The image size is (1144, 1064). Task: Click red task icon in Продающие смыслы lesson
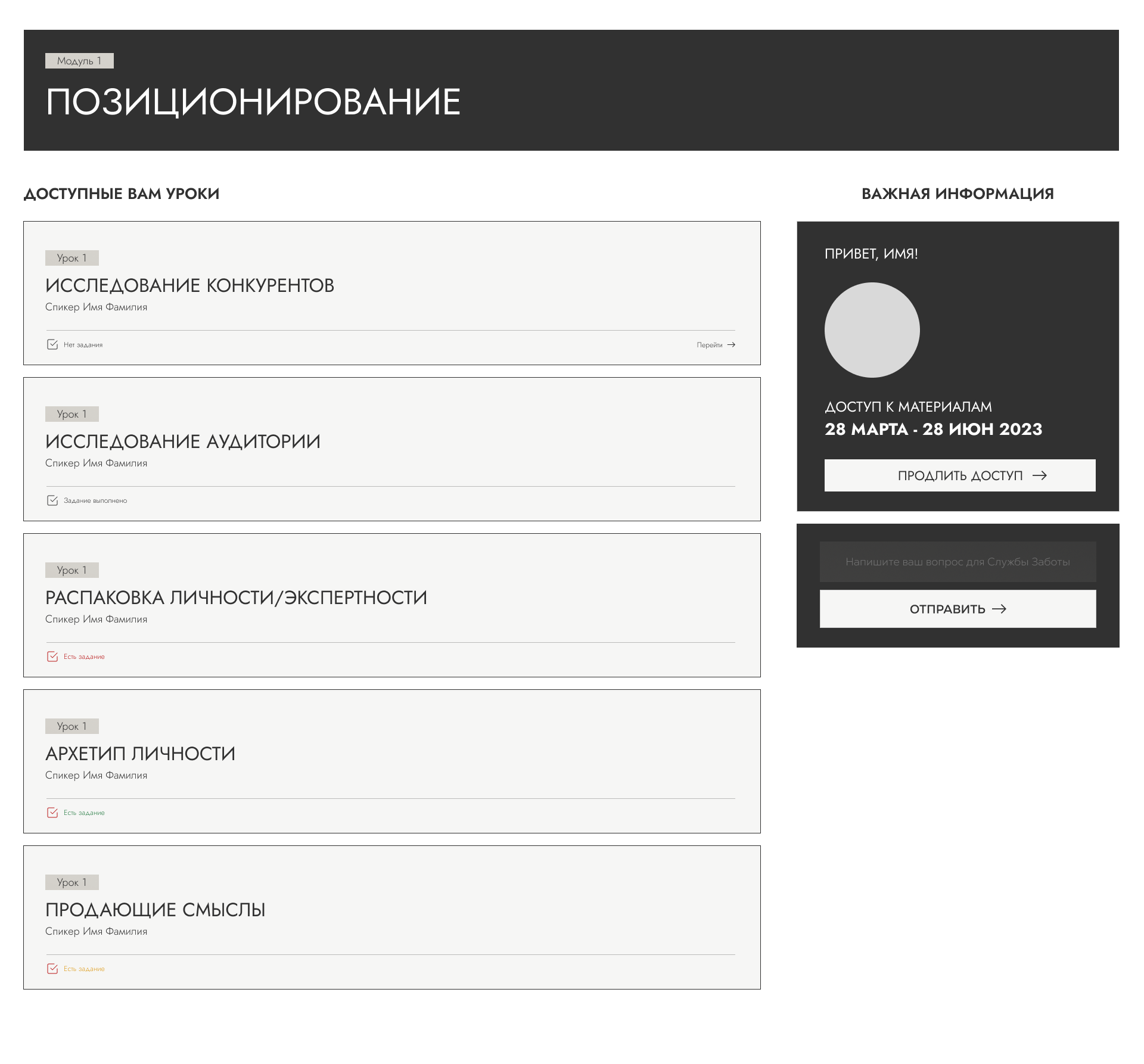52,969
